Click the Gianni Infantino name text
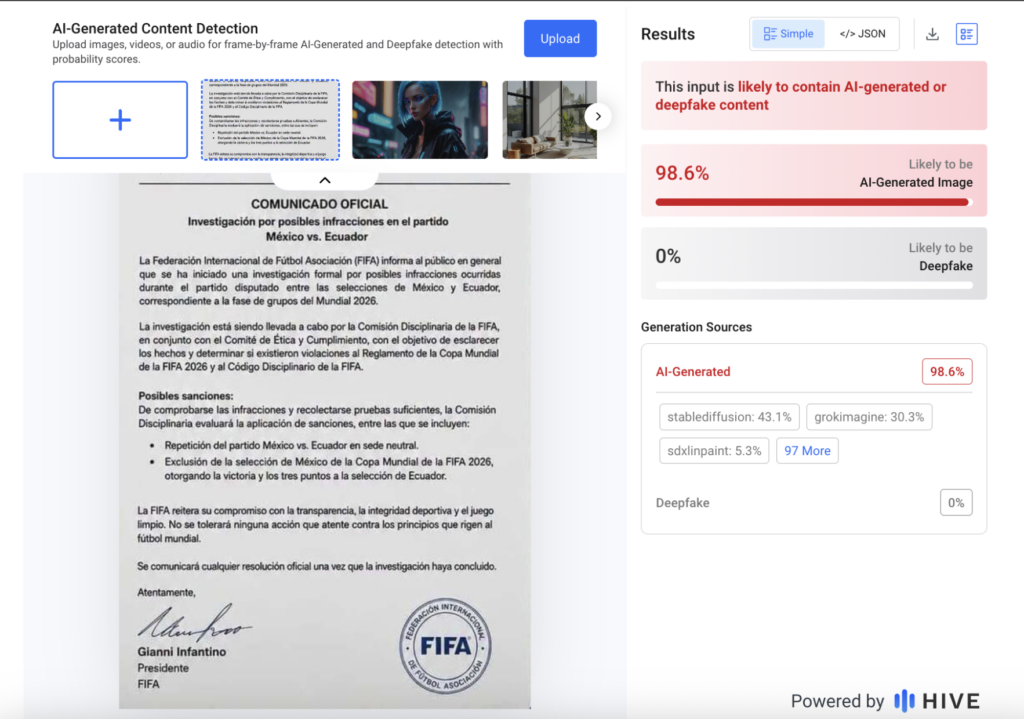This screenshot has height=719, width=1024. tap(182, 652)
